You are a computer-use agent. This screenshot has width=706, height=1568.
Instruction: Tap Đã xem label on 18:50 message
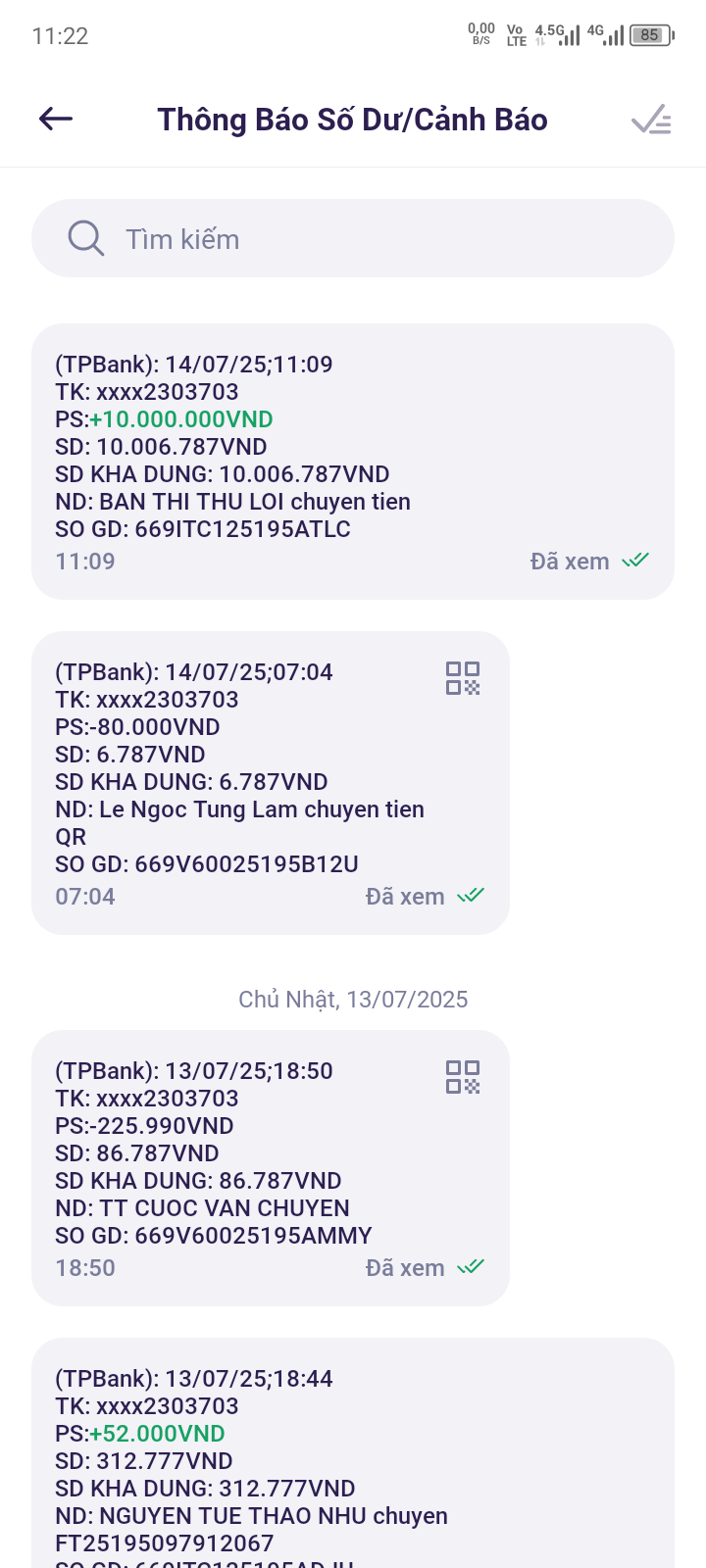pos(405,1268)
